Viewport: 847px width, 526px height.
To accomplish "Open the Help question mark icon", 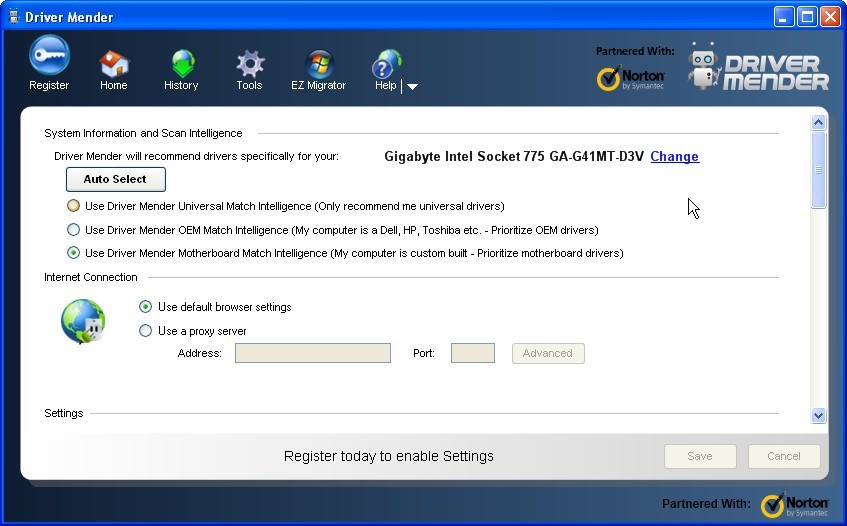I will tap(386, 64).
